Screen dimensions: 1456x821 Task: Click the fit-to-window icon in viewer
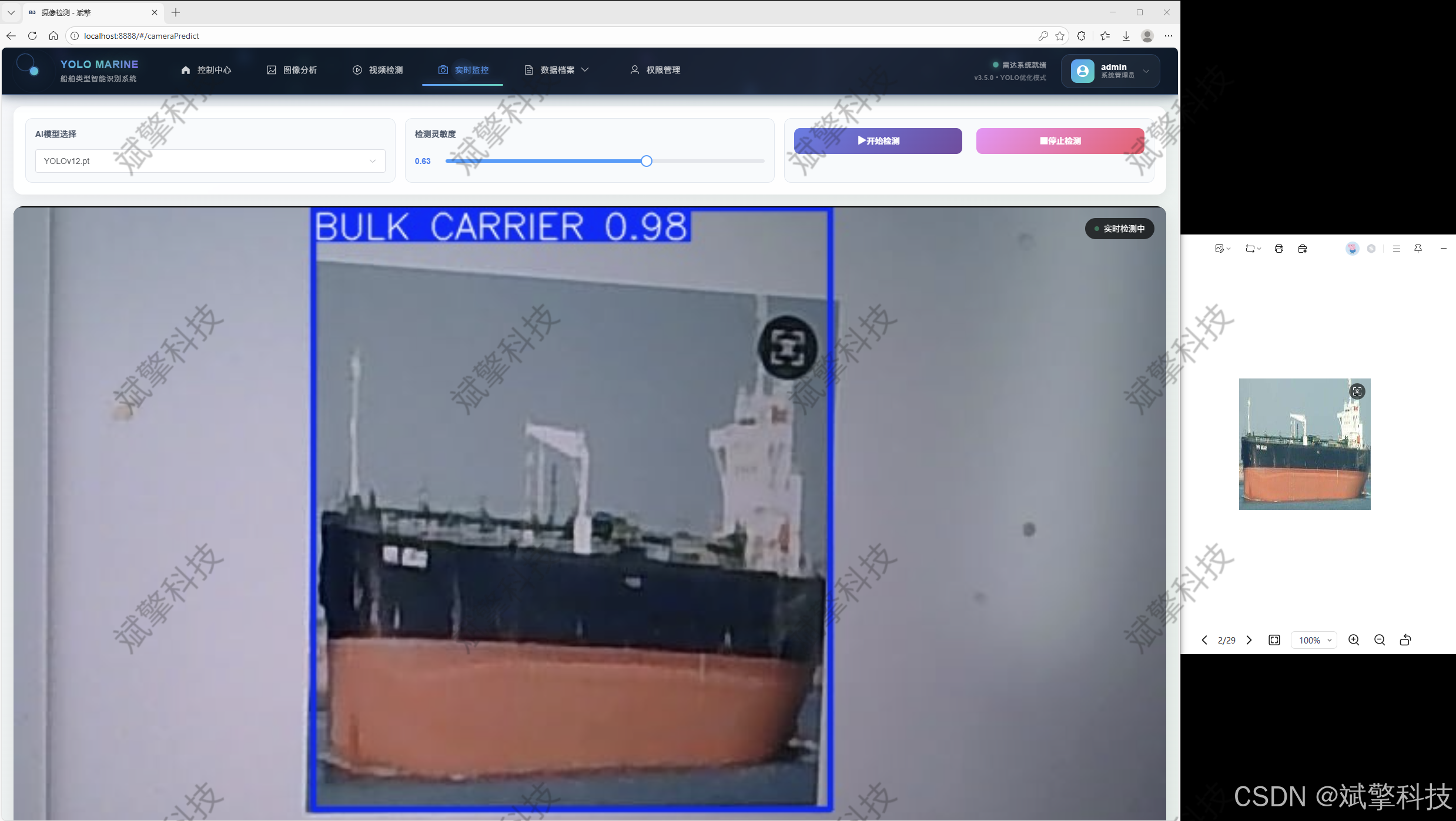click(1274, 640)
